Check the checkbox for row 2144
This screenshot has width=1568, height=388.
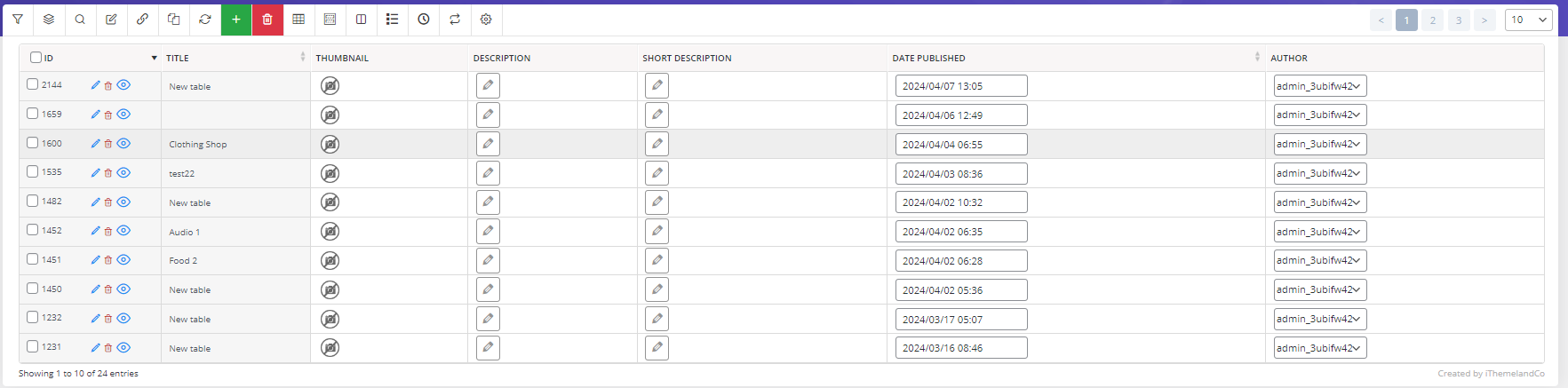click(x=33, y=84)
